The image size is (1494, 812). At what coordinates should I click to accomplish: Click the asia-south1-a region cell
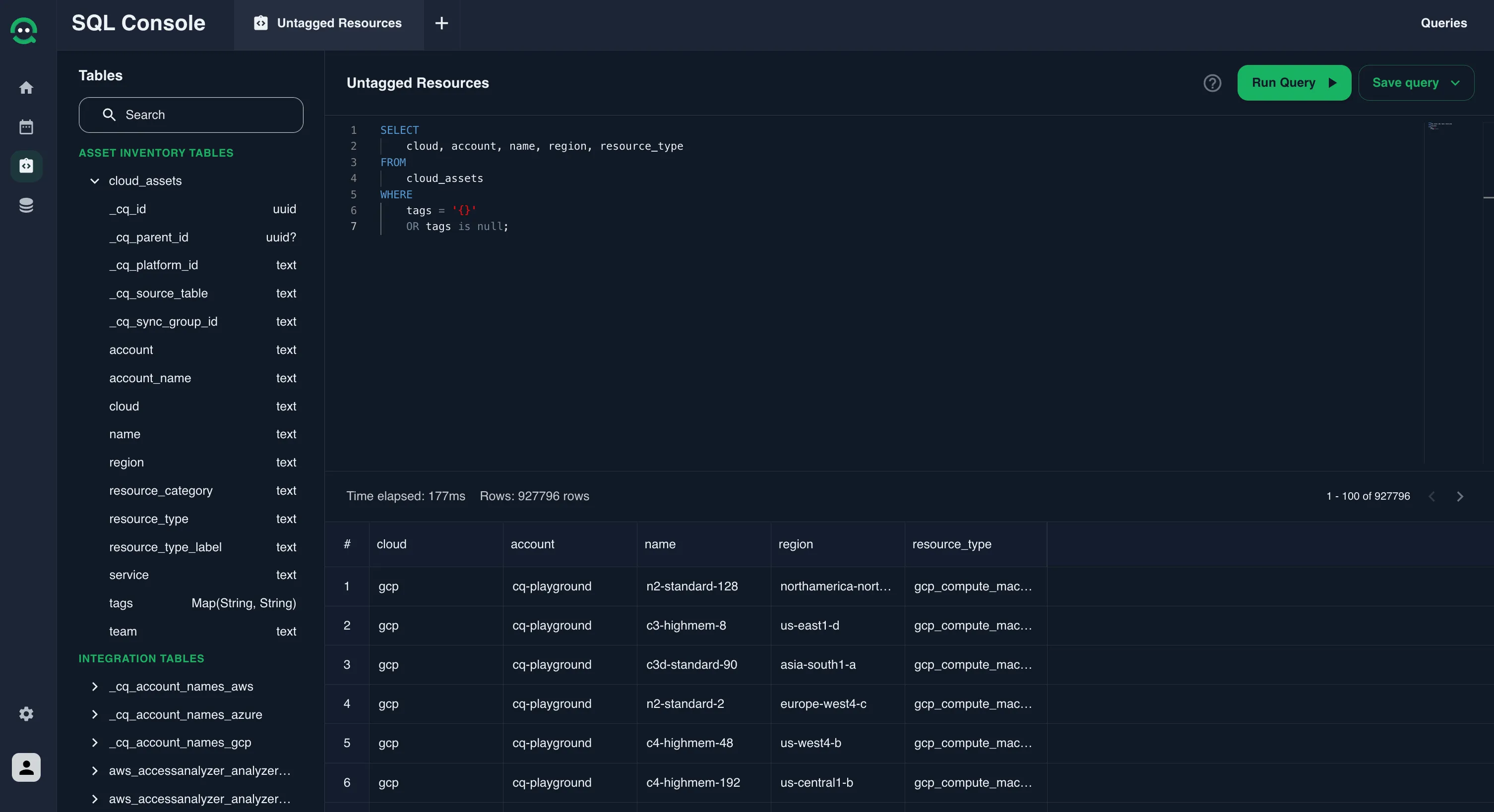point(838,665)
